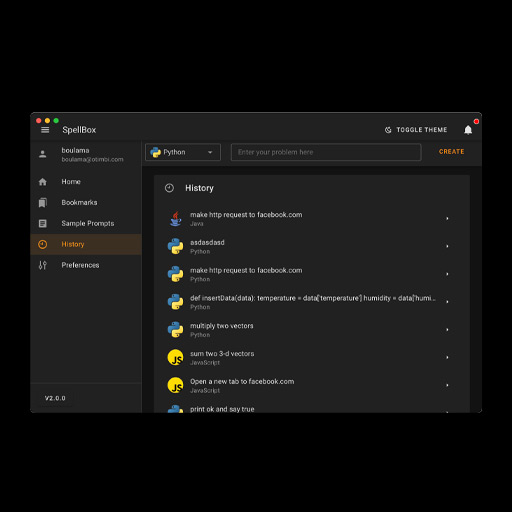Click the Enter your problem here field
Screen dimensions: 512x512
[326, 152]
